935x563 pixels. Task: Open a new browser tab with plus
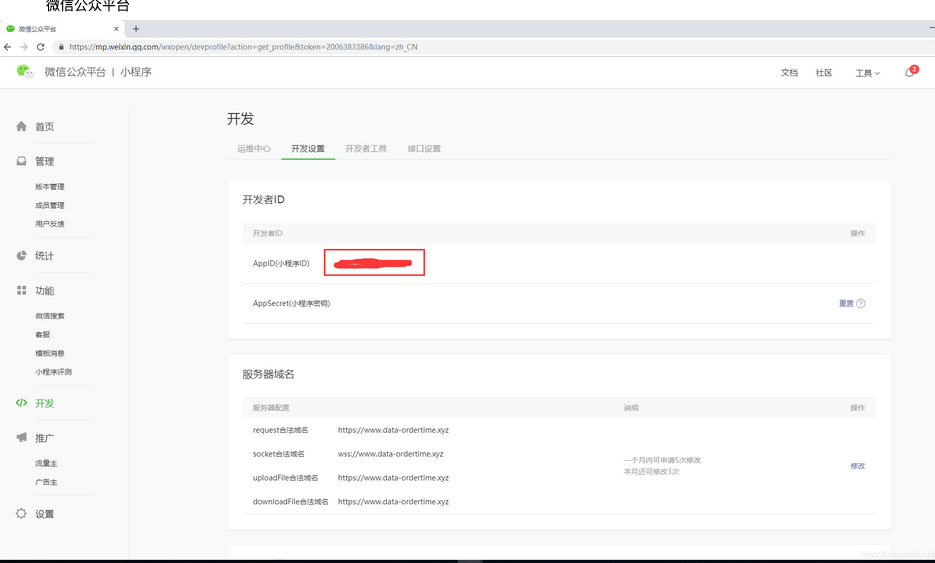click(136, 29)
